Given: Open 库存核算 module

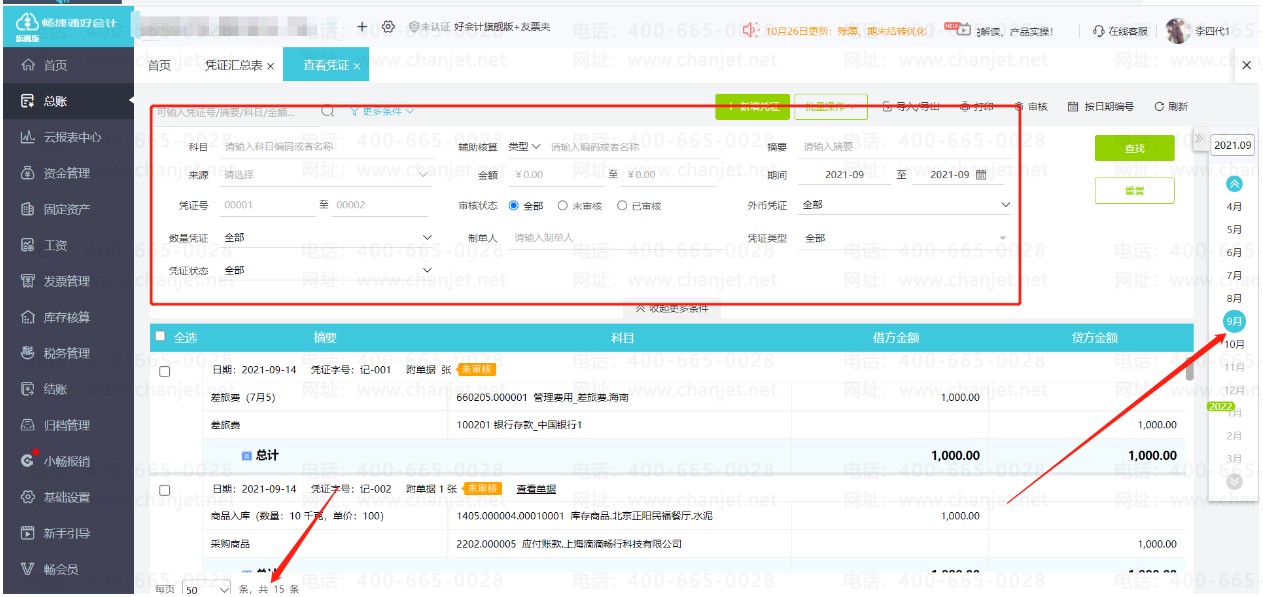Looking at the screenshot, I should (66, 317).
